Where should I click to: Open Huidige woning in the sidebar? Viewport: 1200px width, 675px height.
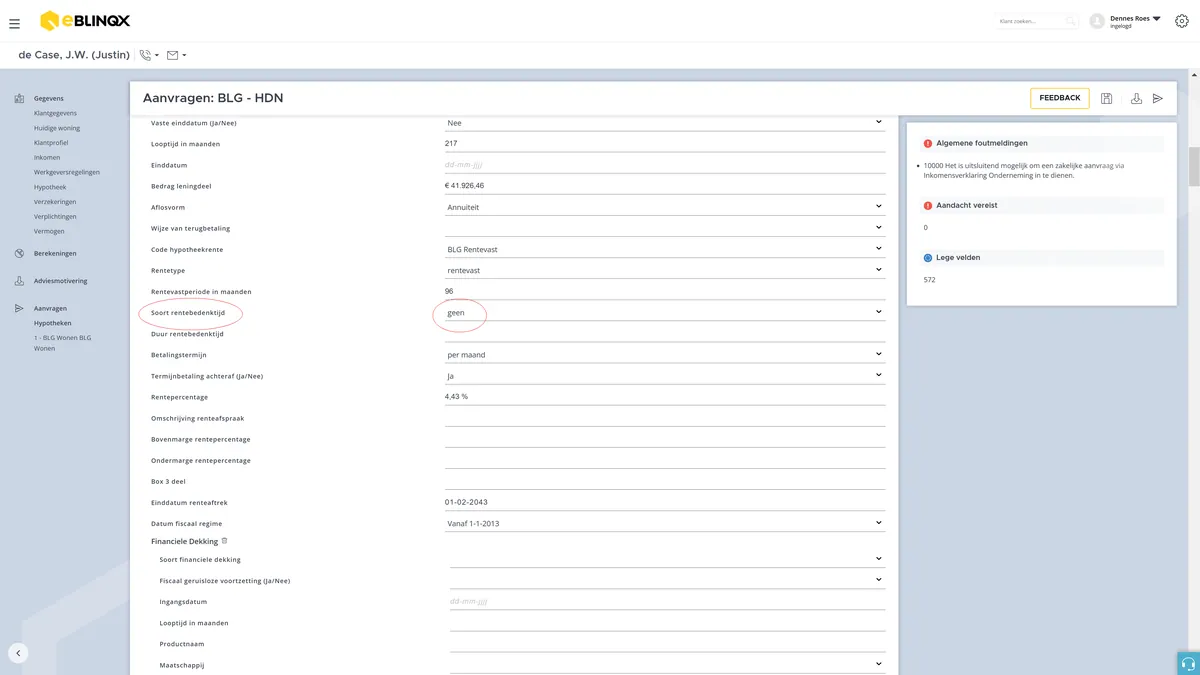[57, 128]
